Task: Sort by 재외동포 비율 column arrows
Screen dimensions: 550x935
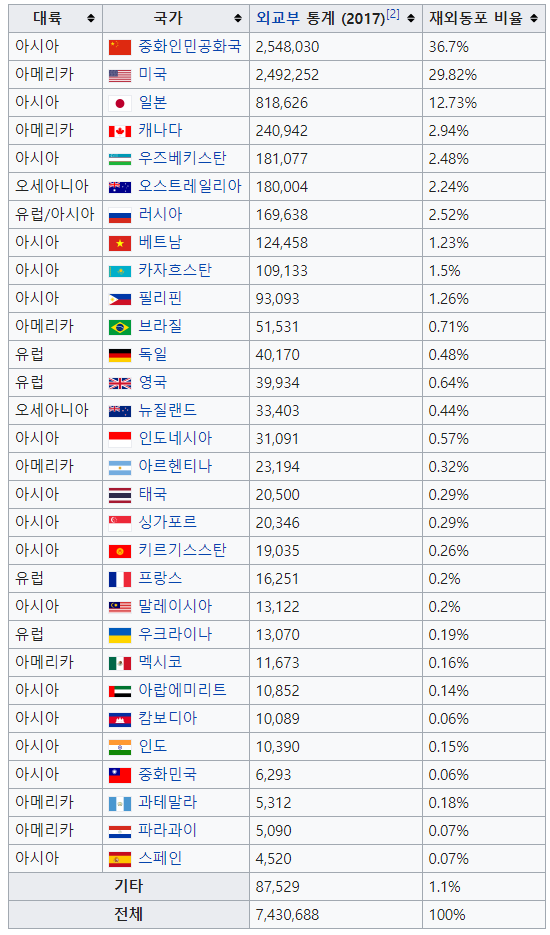Action: click(533, 18)
